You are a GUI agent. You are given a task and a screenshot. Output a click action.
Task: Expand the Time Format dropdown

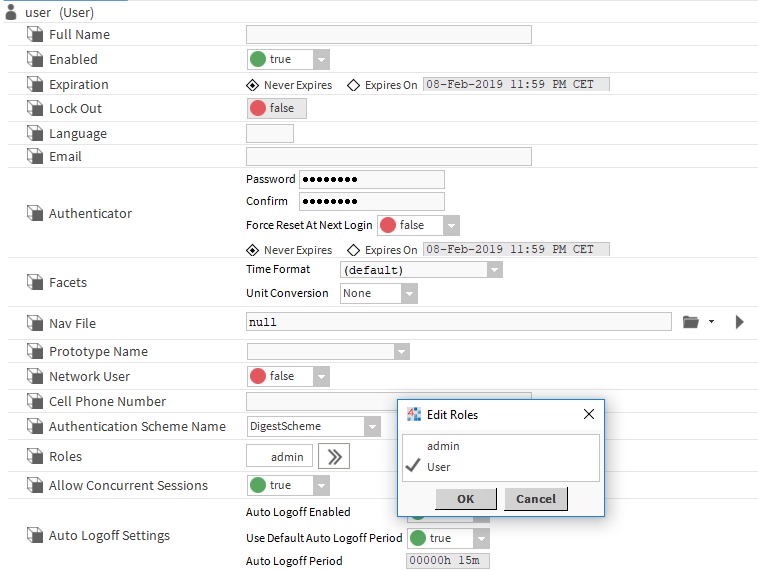point(494,269)
